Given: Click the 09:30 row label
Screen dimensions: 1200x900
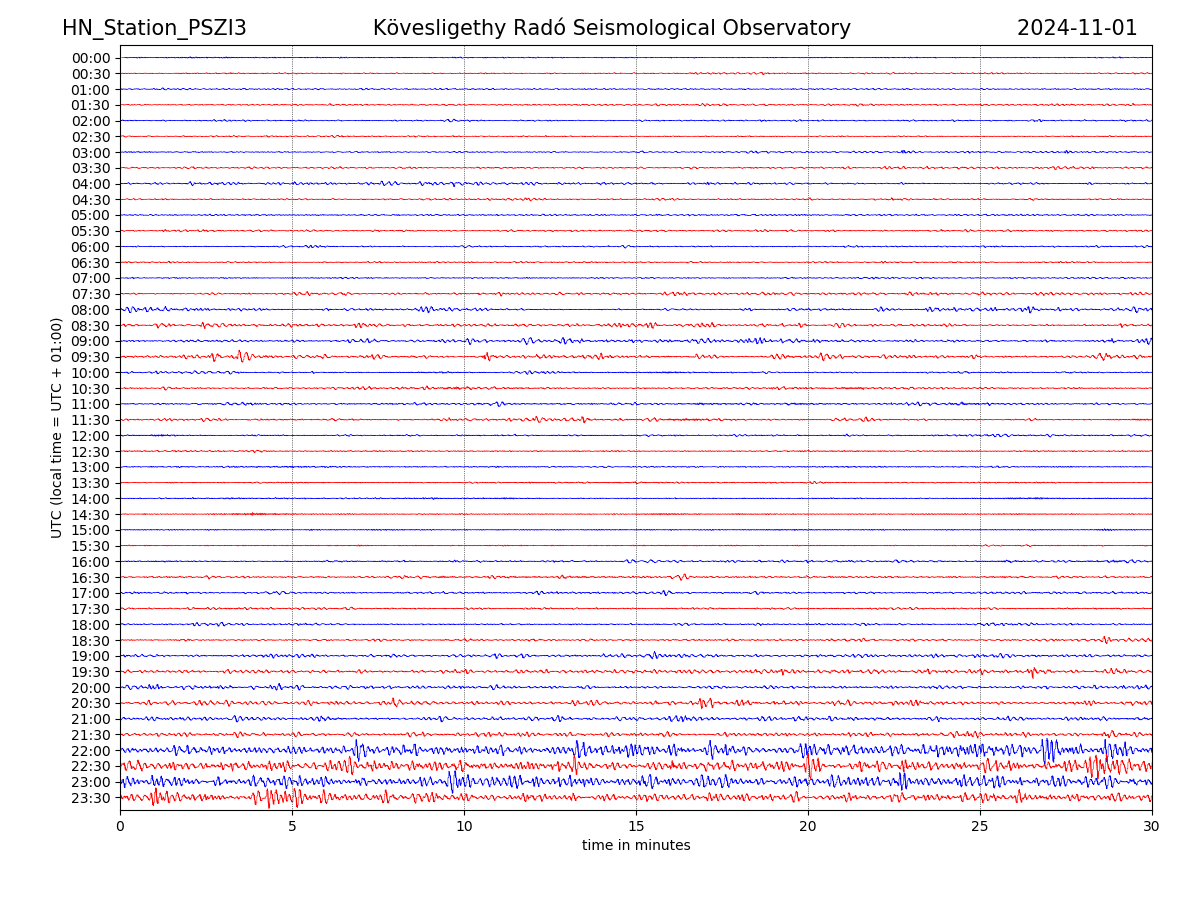Looking at the screenshot, I should pos(91,357).
